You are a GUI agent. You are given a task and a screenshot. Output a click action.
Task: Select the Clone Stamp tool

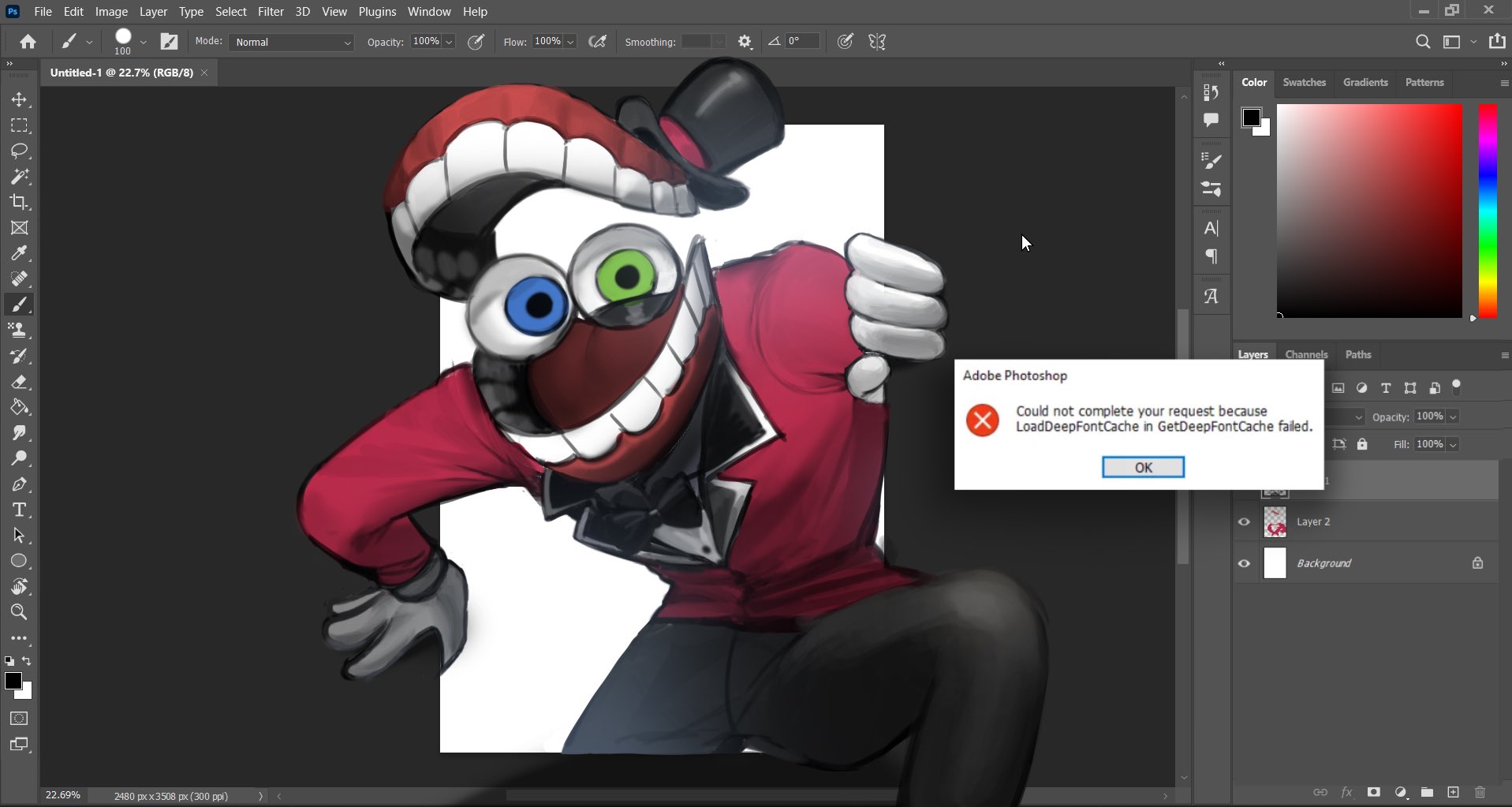[19, 330]
